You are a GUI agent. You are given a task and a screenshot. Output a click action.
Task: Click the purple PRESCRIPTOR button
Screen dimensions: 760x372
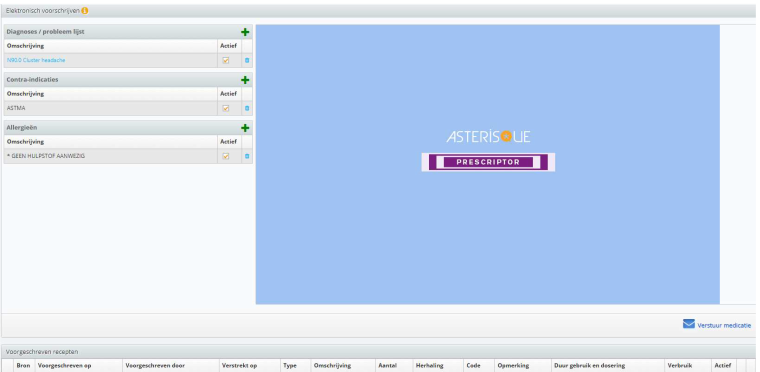tap(488, 162)
